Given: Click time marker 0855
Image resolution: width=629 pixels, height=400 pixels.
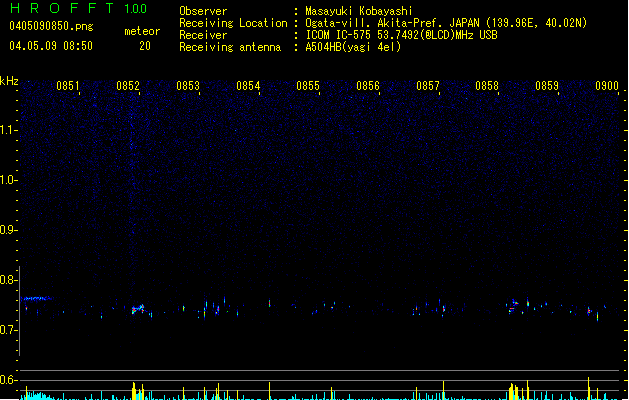Looking at the screenshot, I should pyautogui.click(x=308, y=86).
